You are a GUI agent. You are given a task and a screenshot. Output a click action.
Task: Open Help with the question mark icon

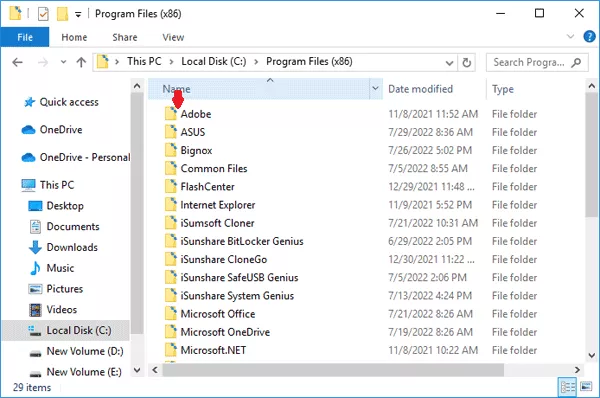click(589, 37)
